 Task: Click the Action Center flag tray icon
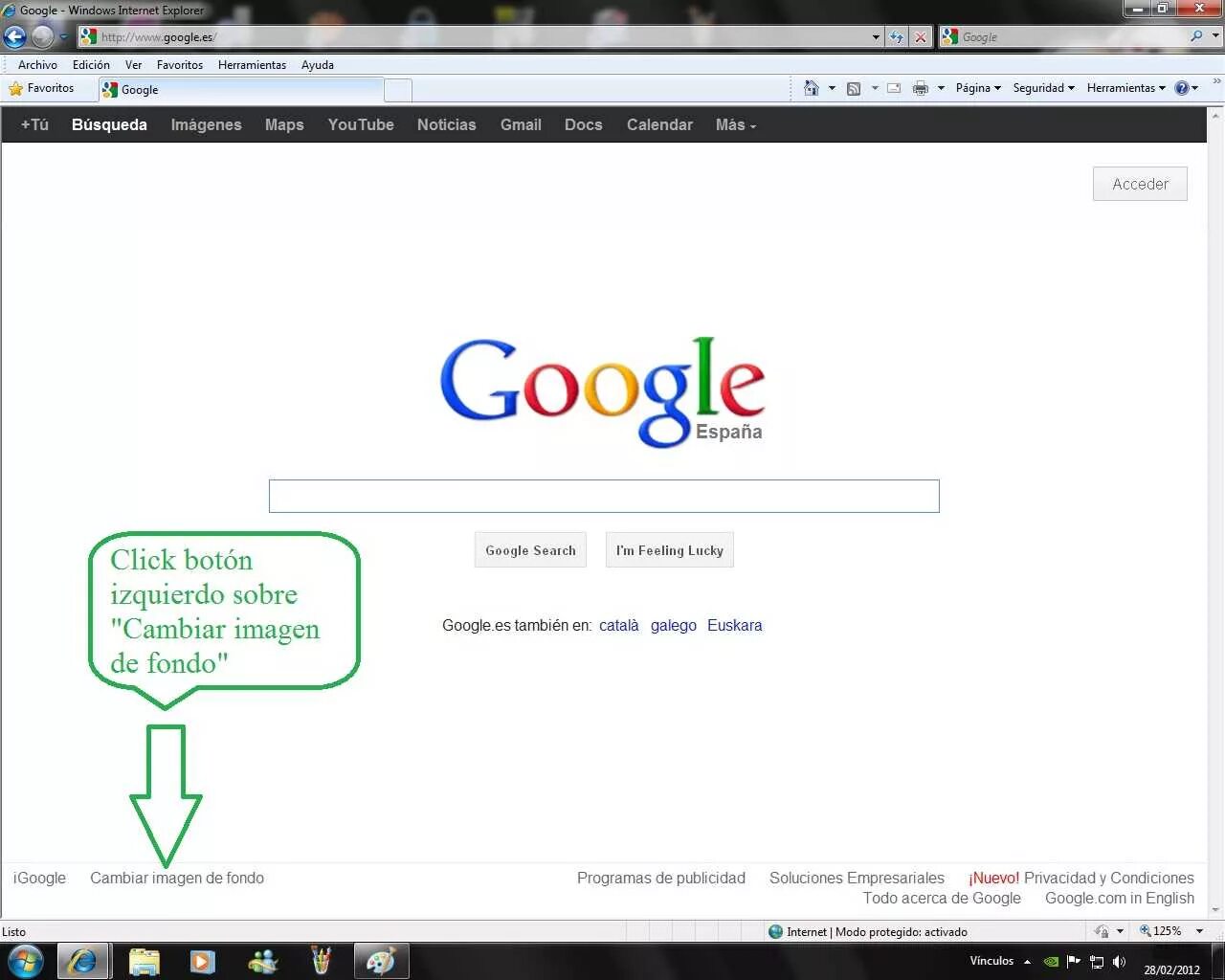click(x=1074, y=961)
